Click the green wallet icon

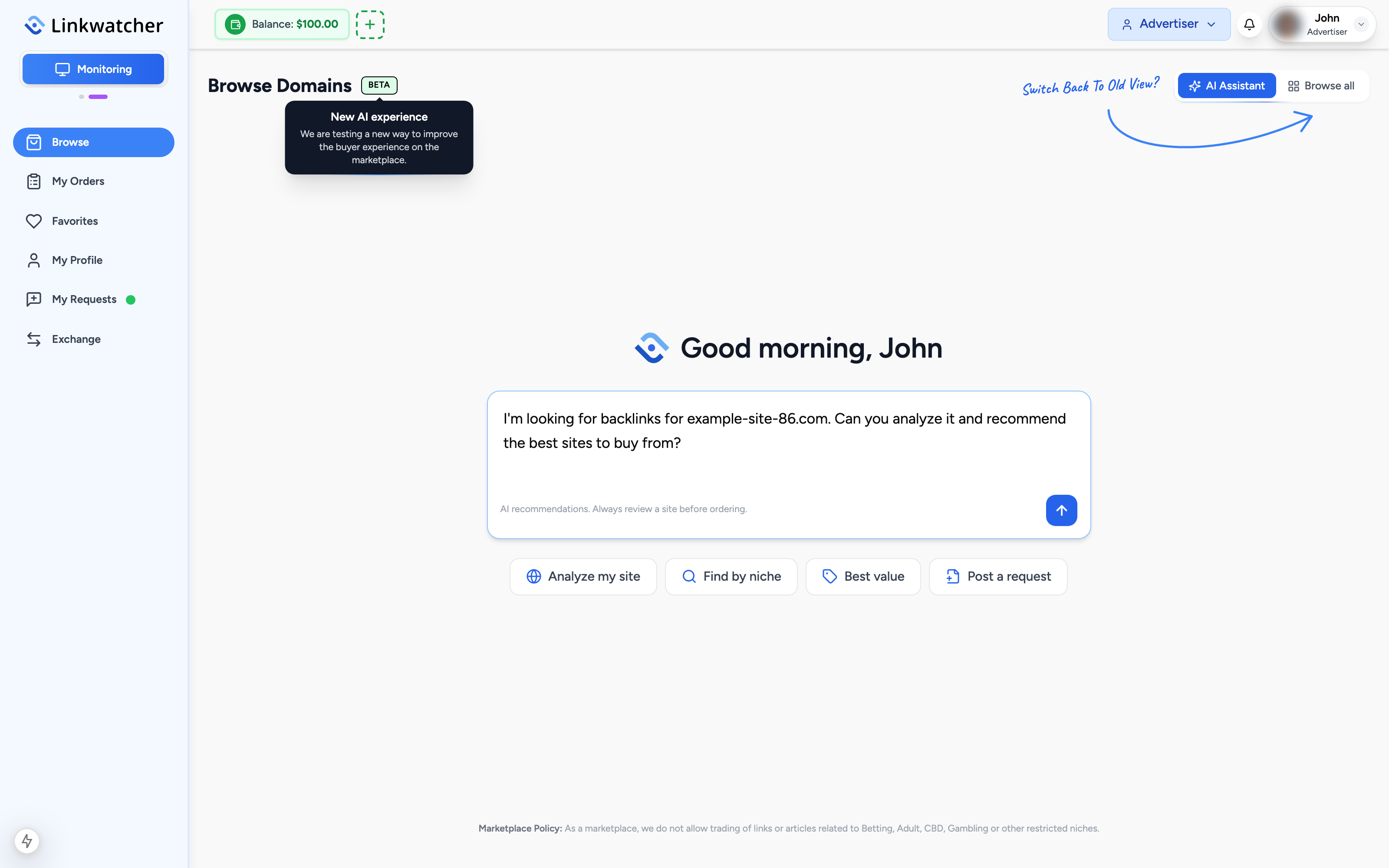(235, 24)
